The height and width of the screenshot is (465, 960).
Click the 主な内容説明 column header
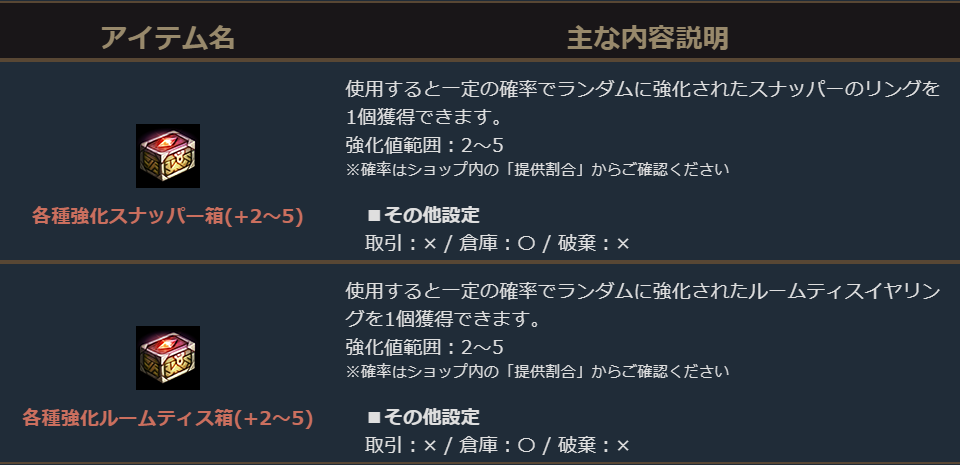click(x=647, y=38)
